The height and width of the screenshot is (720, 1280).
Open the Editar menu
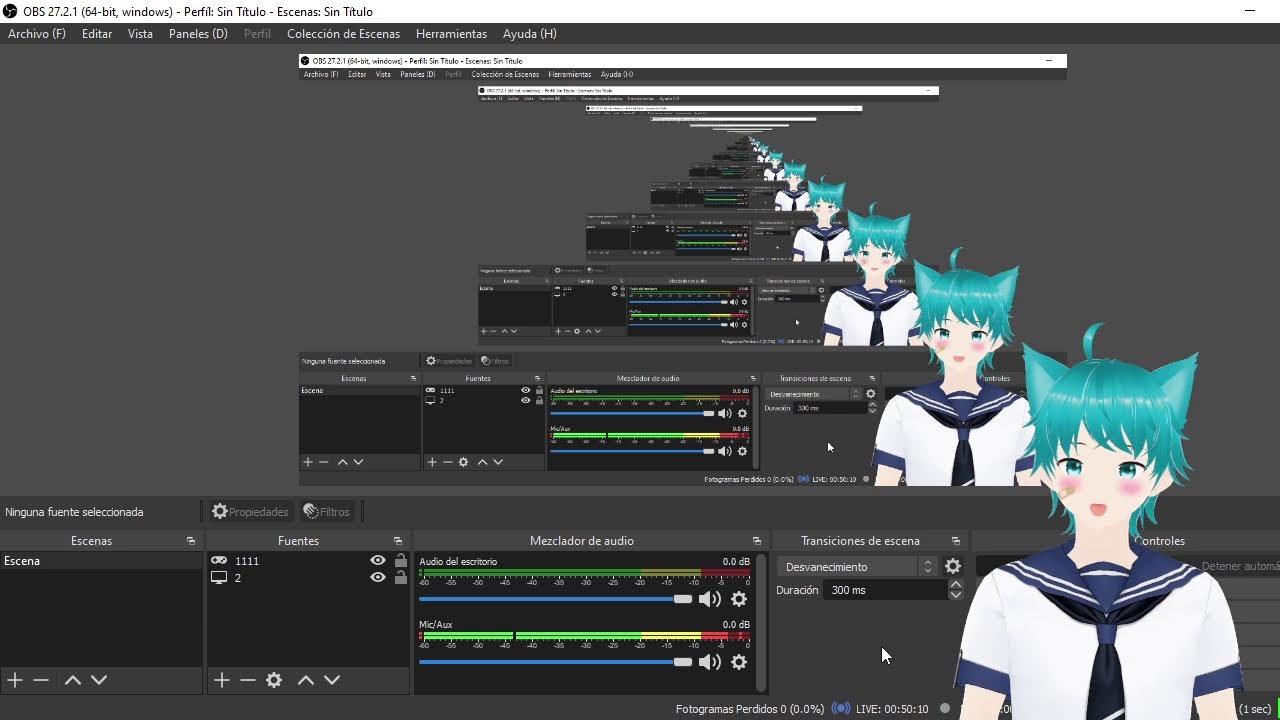pyautogui.click(x=97, y=34)
